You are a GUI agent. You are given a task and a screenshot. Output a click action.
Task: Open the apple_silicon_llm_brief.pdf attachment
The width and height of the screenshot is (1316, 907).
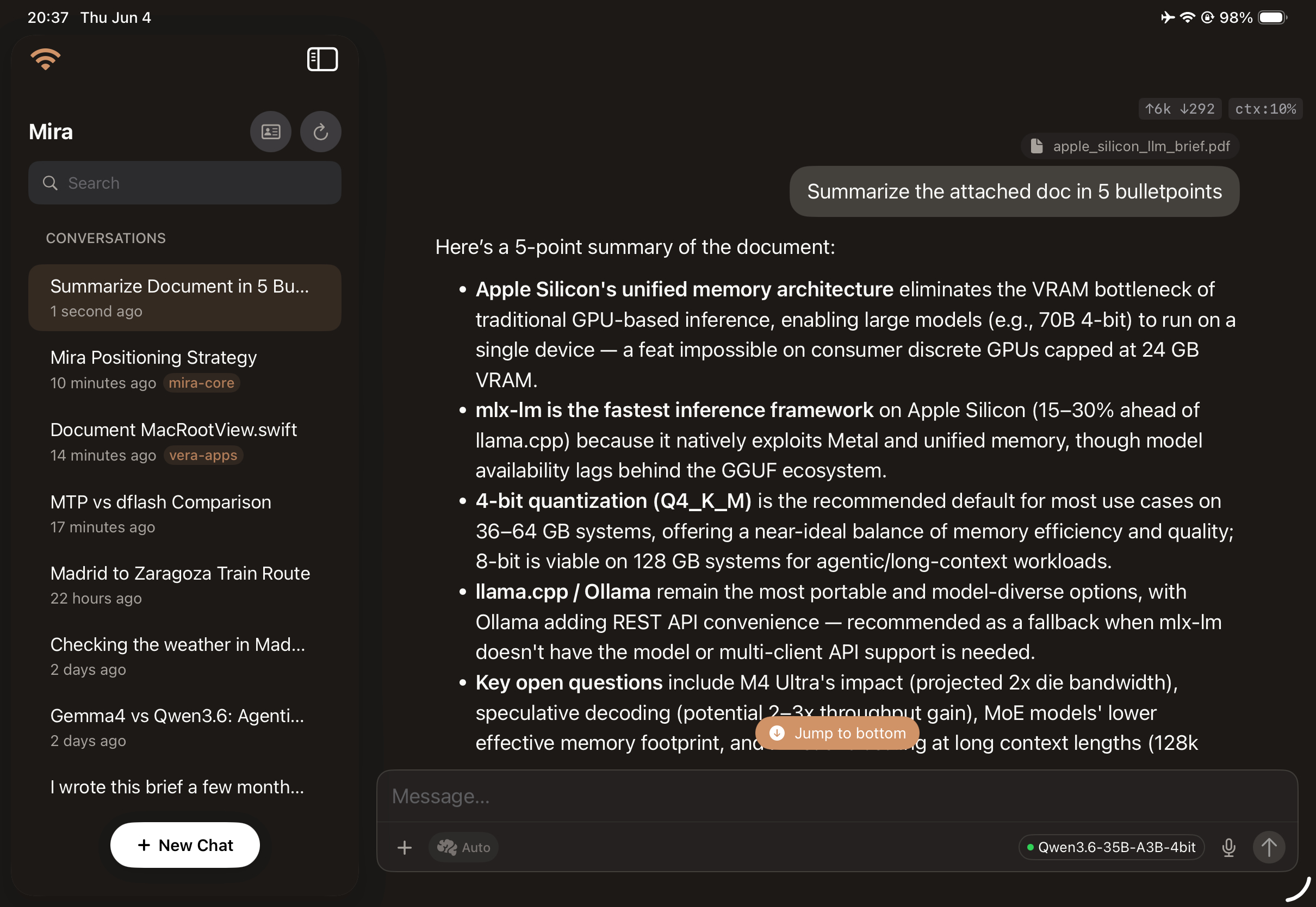pyautogui.click(x=1129, y=146)
